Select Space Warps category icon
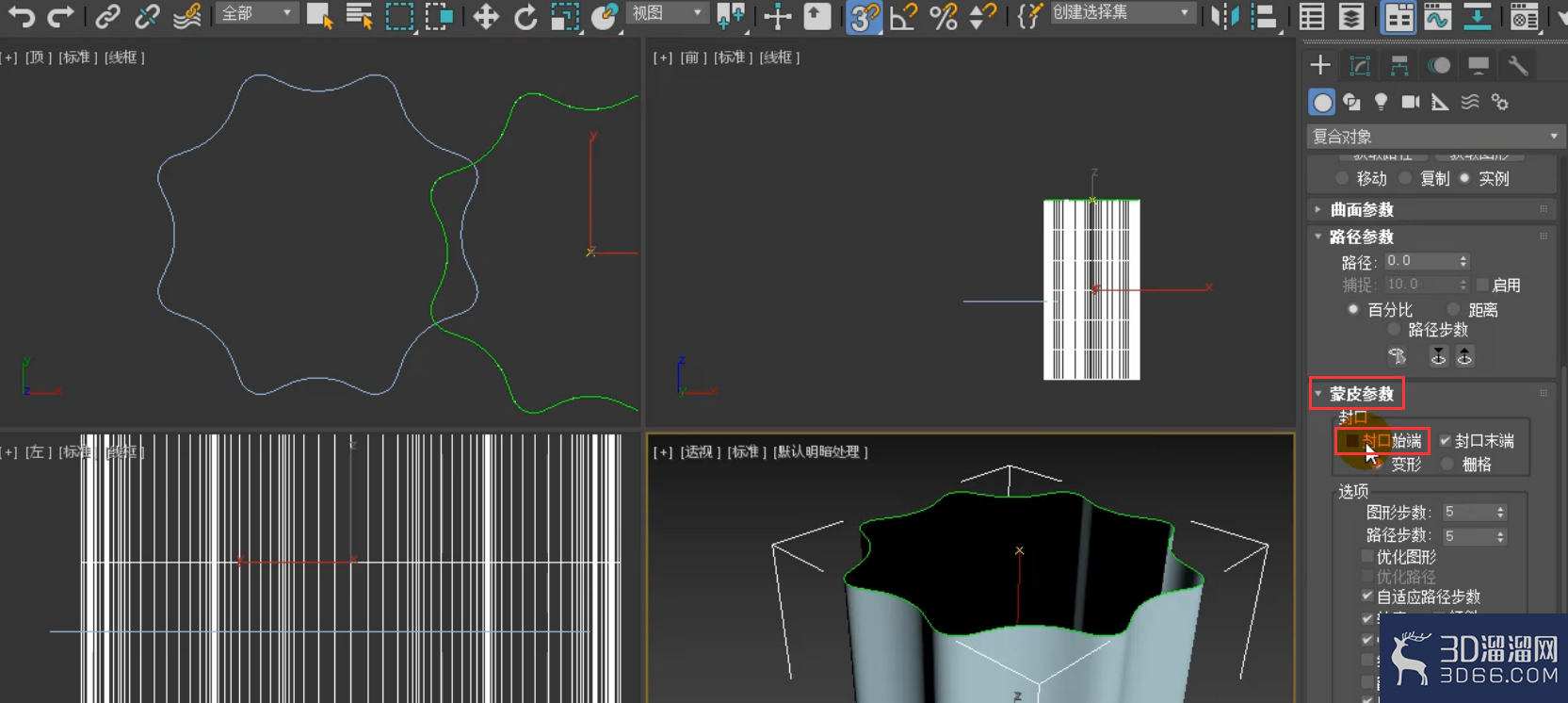This screenshot has width=1568, height=703. click(x=1470, y=102)
